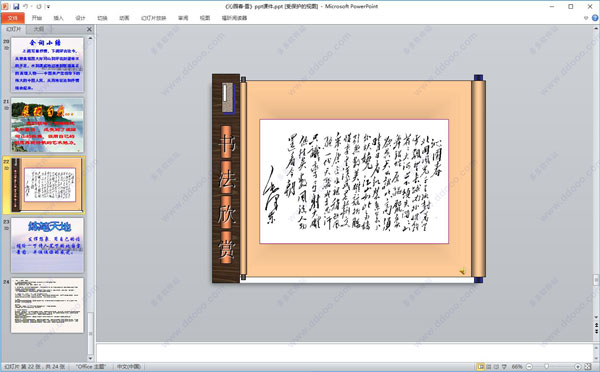The height and width of the screenshot is (372, 600).
Task: Click the animation star icon beside slide 23
Action: click(x=6, y=228)
